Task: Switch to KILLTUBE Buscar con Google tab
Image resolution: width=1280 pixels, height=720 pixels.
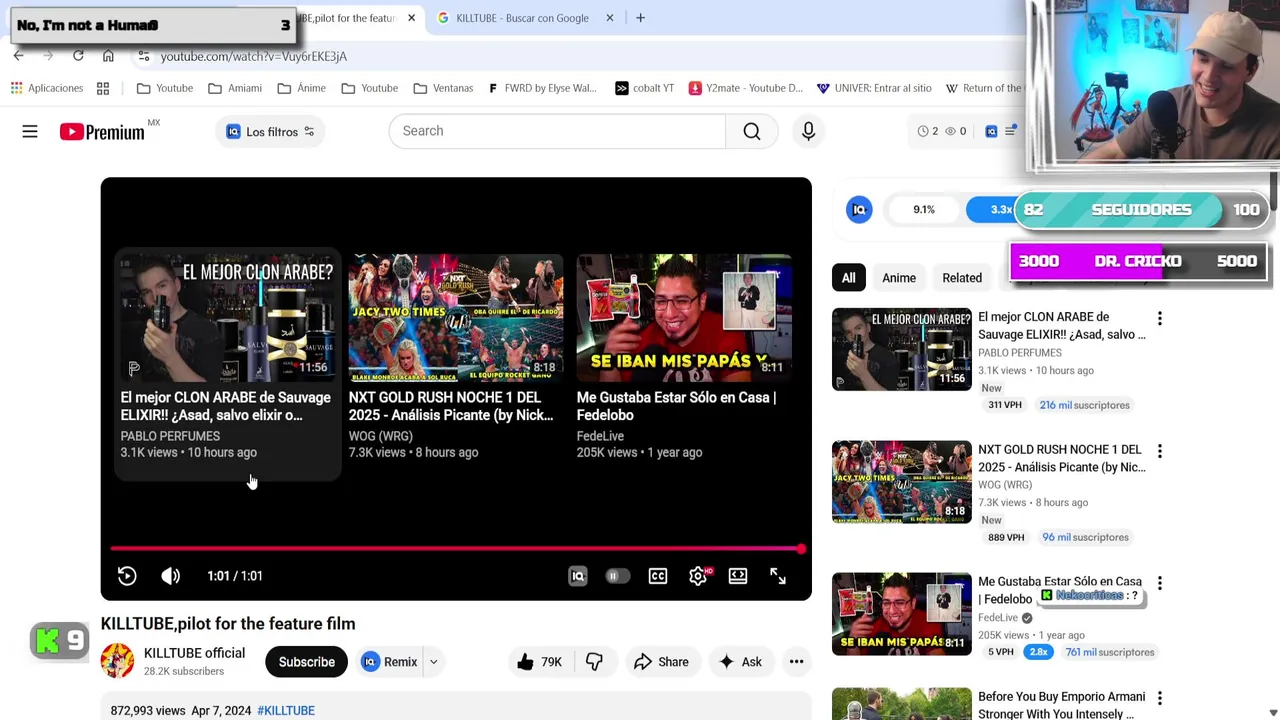Action: (522, 18)
